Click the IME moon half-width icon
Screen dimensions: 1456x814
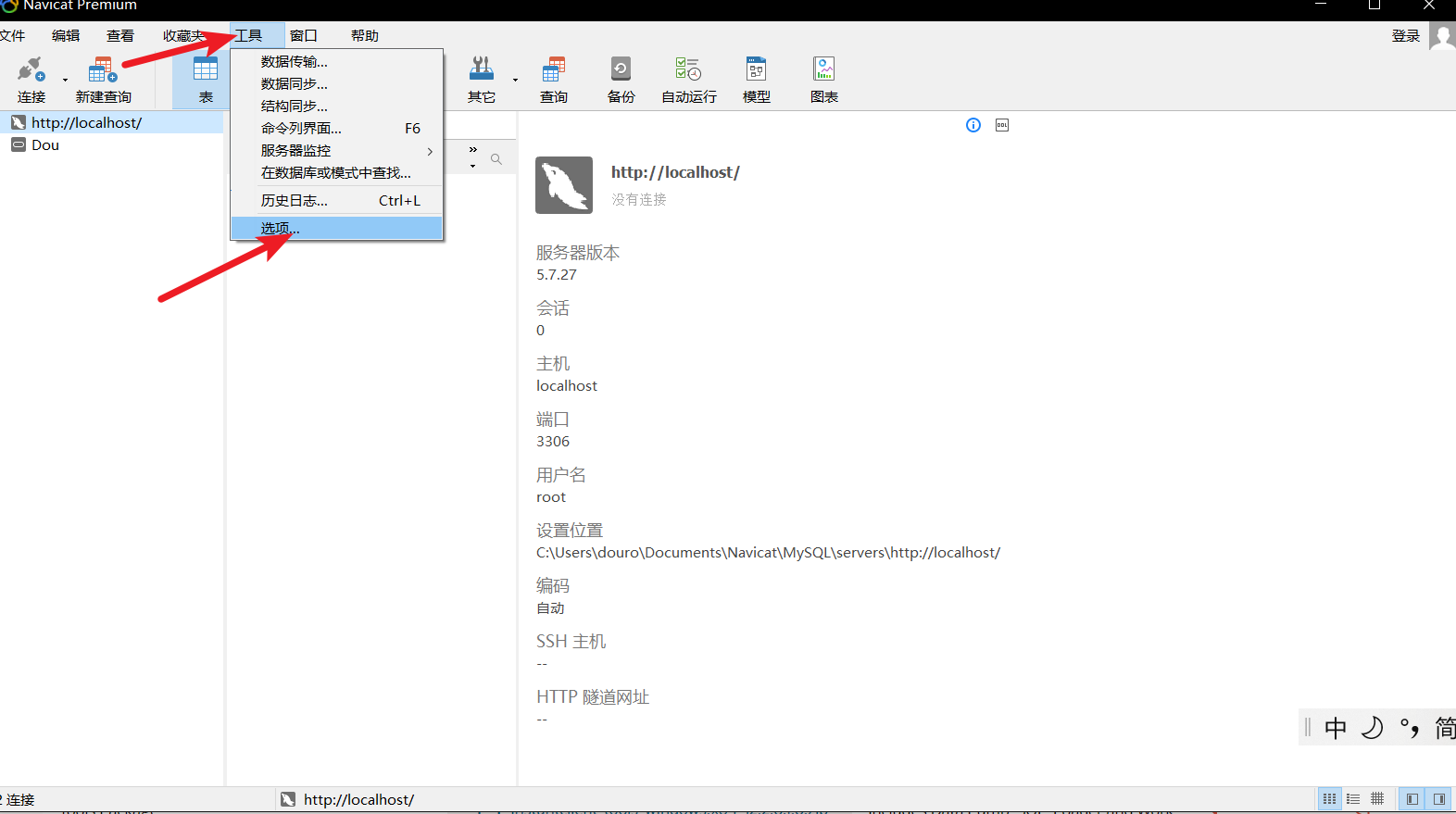(1373, 728)
